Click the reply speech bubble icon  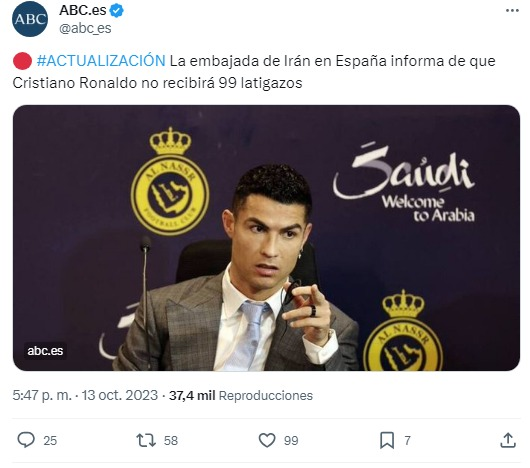(x=26, y=440)
